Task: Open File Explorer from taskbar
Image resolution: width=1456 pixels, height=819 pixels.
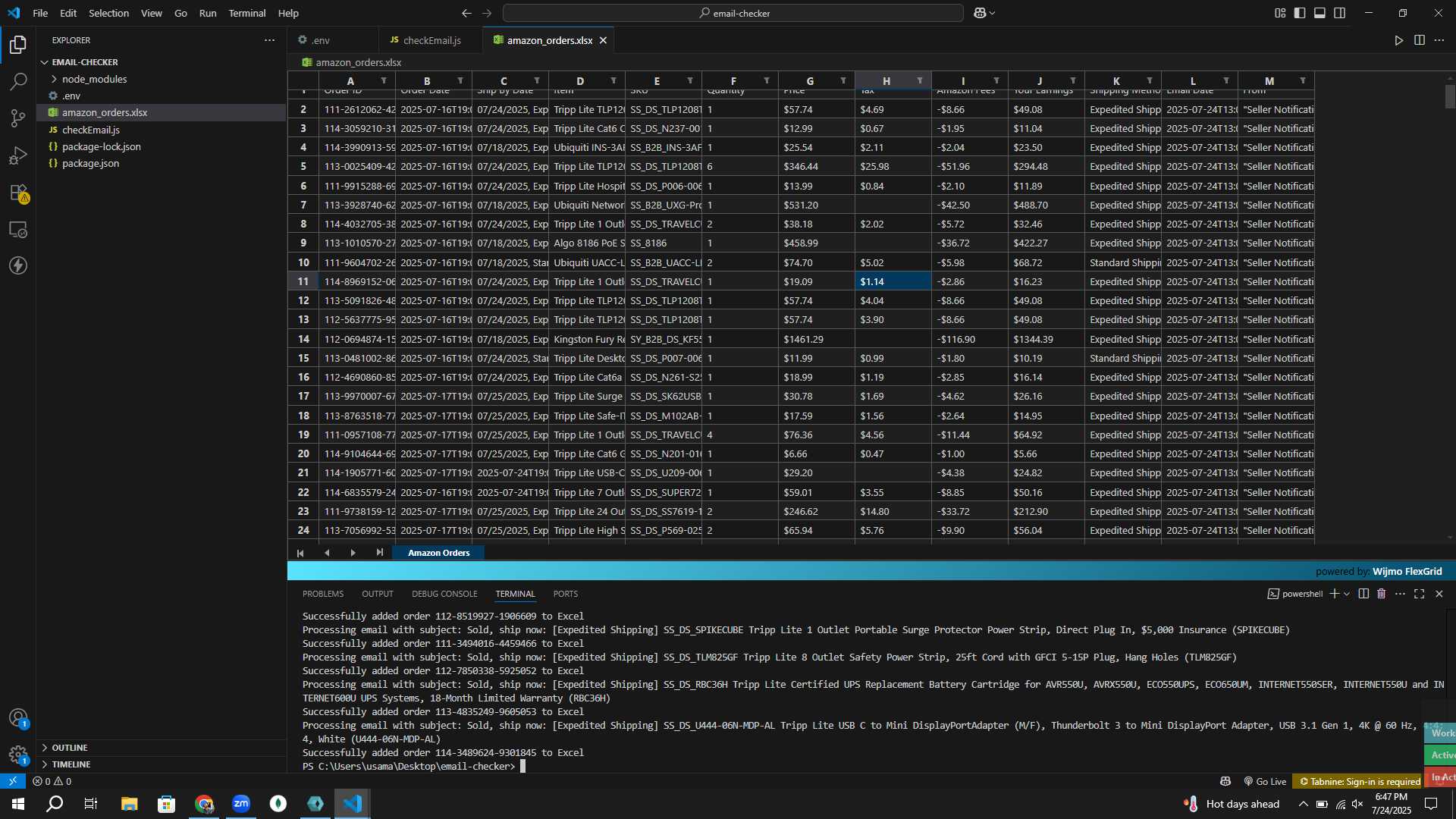Action: (130, 804)
